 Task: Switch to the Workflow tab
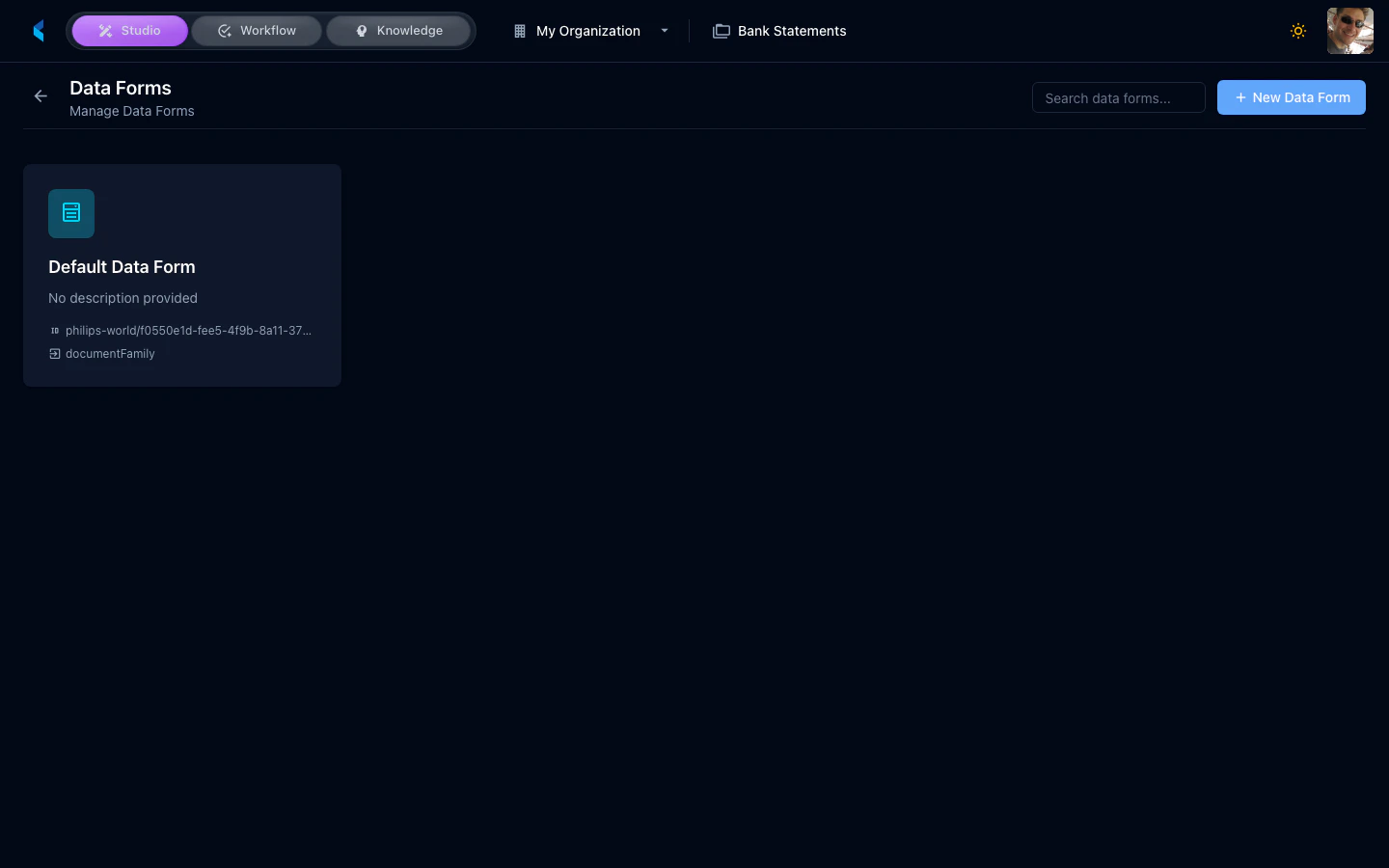point(257,31)
